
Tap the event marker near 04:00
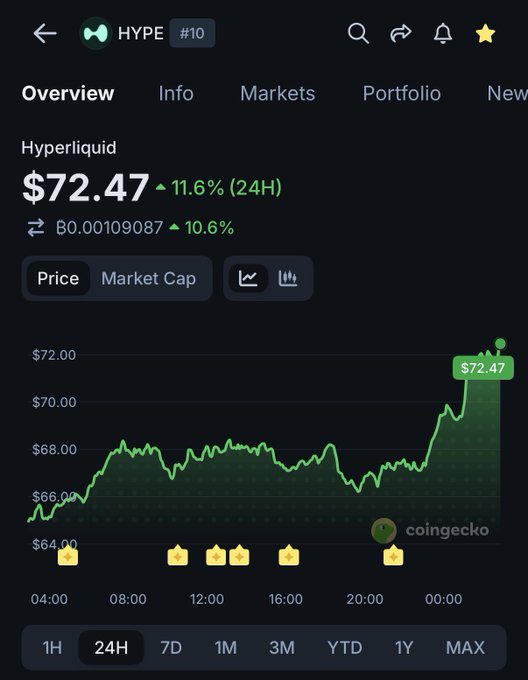point(68,556)
